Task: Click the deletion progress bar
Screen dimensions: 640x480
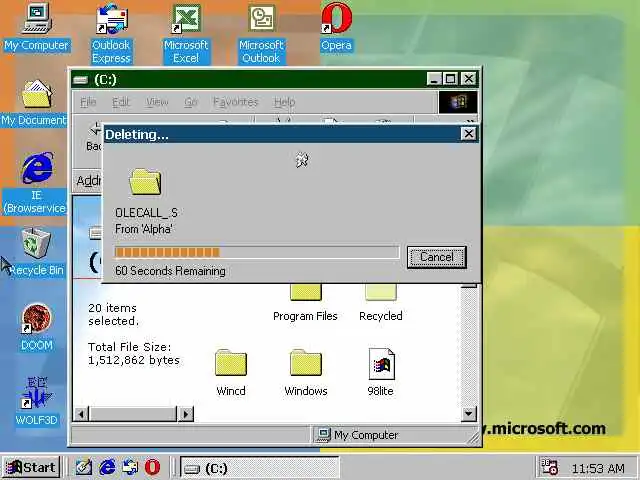Action: point(257,252)
